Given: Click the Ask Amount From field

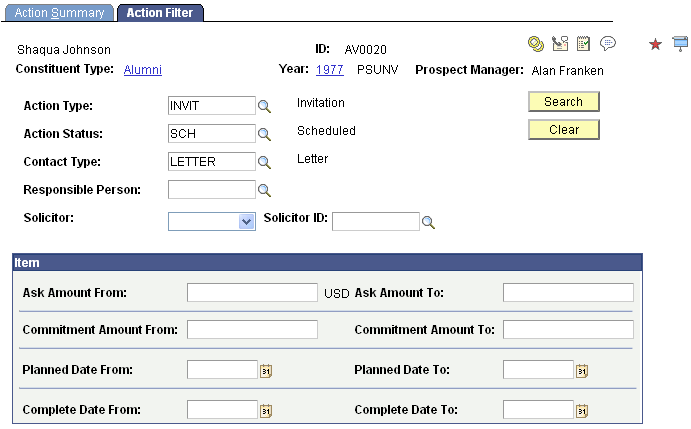Looking at the screenshot, I should click(x=252, y=293).
